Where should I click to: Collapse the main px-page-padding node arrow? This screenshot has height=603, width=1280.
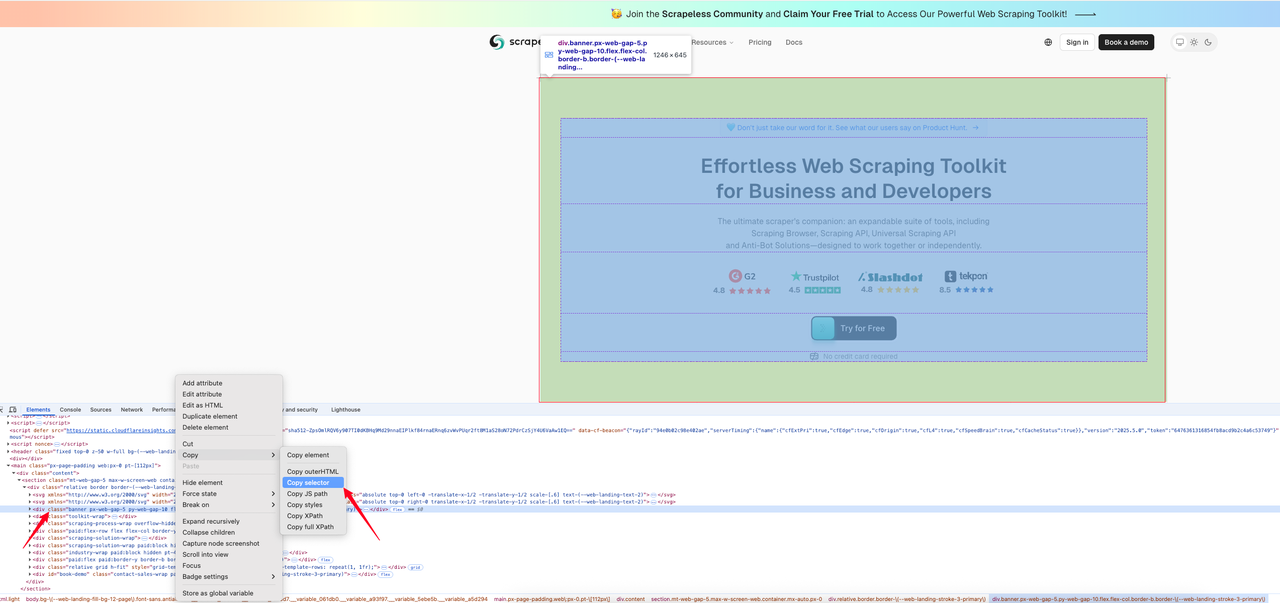pos(8,465)
